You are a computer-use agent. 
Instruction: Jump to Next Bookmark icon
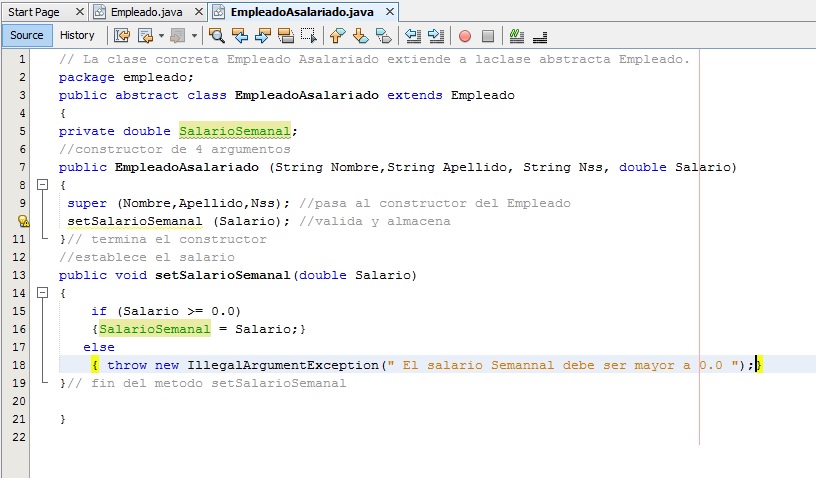(x=361, y=36)
